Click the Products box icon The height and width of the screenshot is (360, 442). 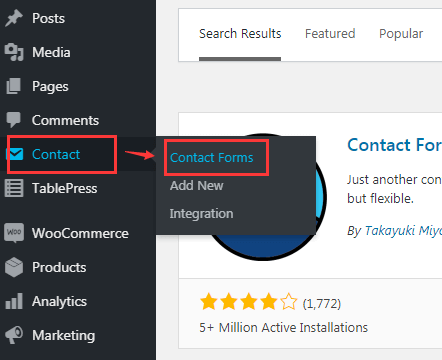[14, 267]
